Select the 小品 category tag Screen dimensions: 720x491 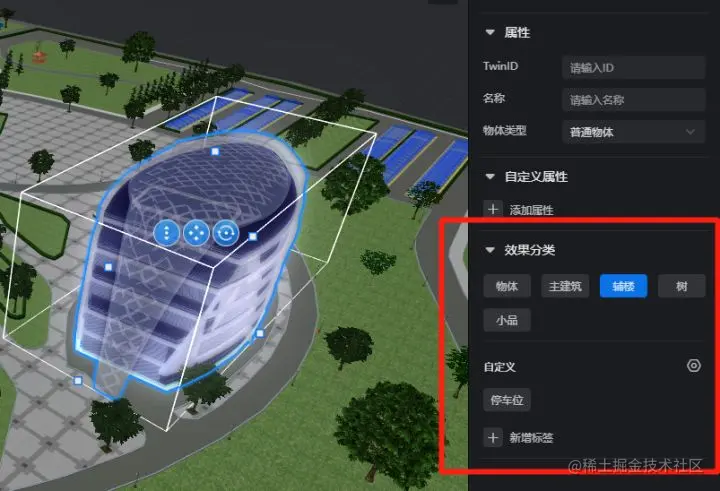click(507, 320)
